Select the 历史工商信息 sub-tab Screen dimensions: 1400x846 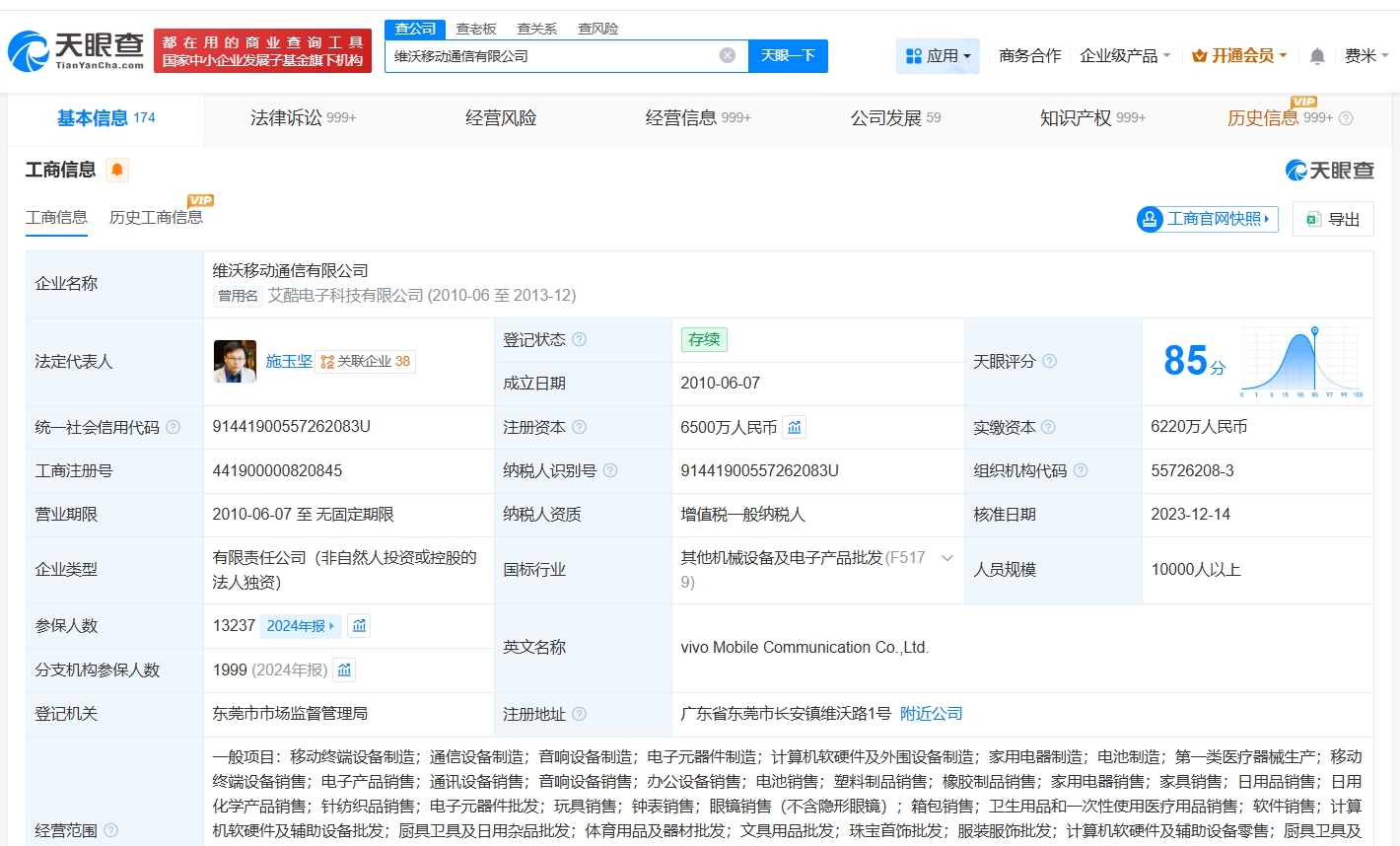point(156,217)
